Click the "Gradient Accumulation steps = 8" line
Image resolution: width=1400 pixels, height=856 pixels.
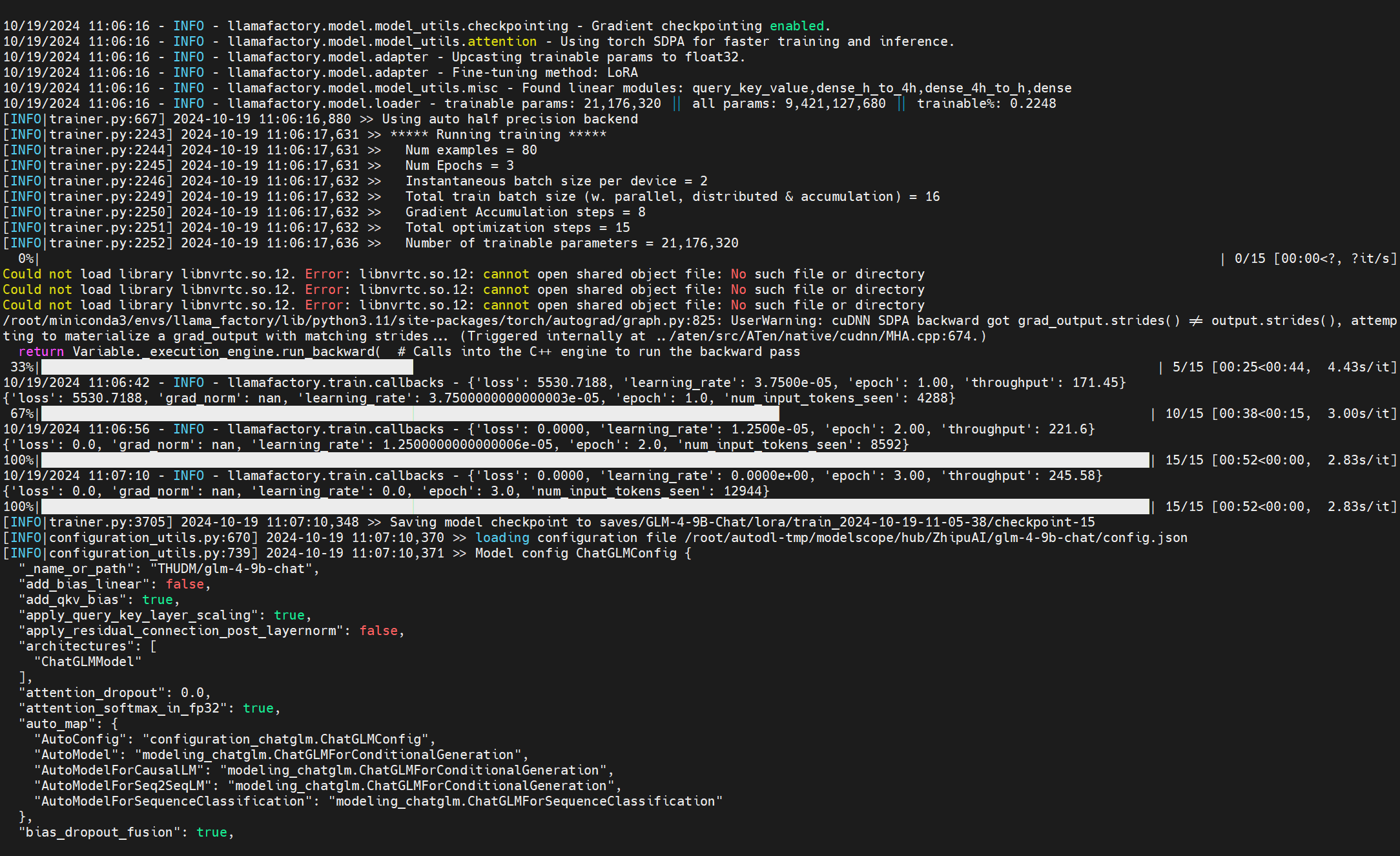(x=525, y=212)
